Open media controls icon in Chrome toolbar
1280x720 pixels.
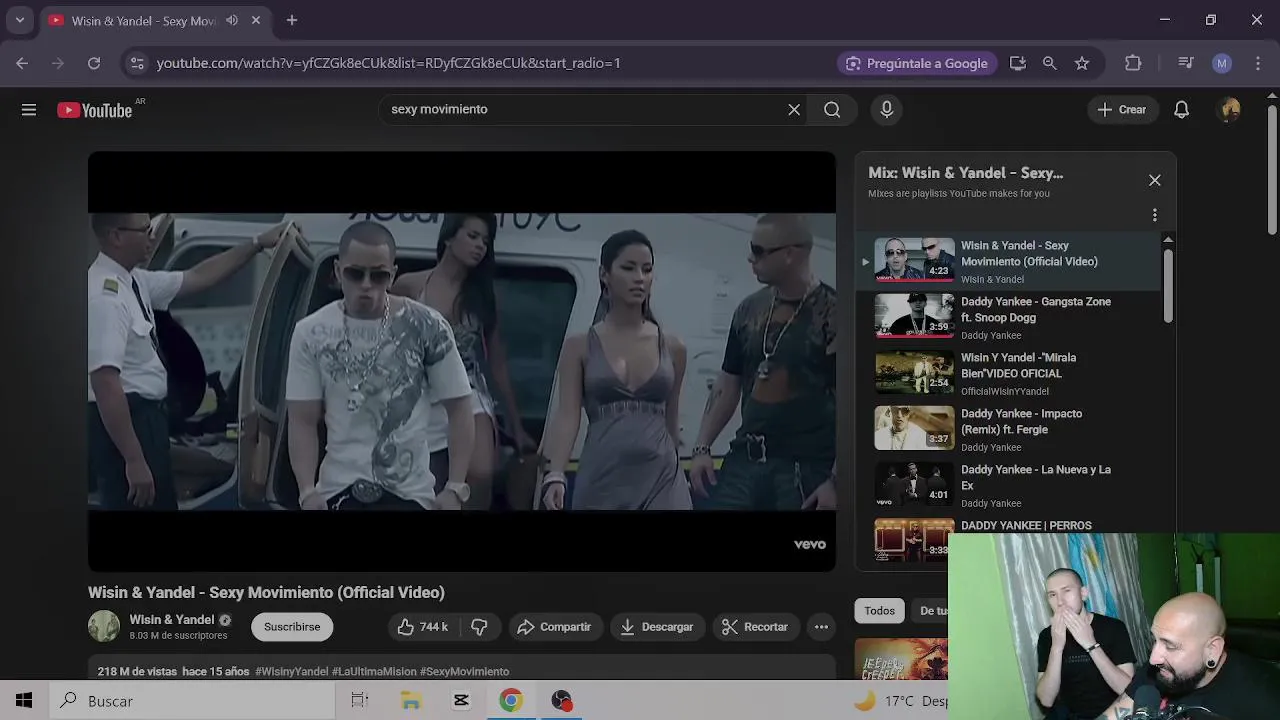pyautogui.click(x=1186, y=63)
